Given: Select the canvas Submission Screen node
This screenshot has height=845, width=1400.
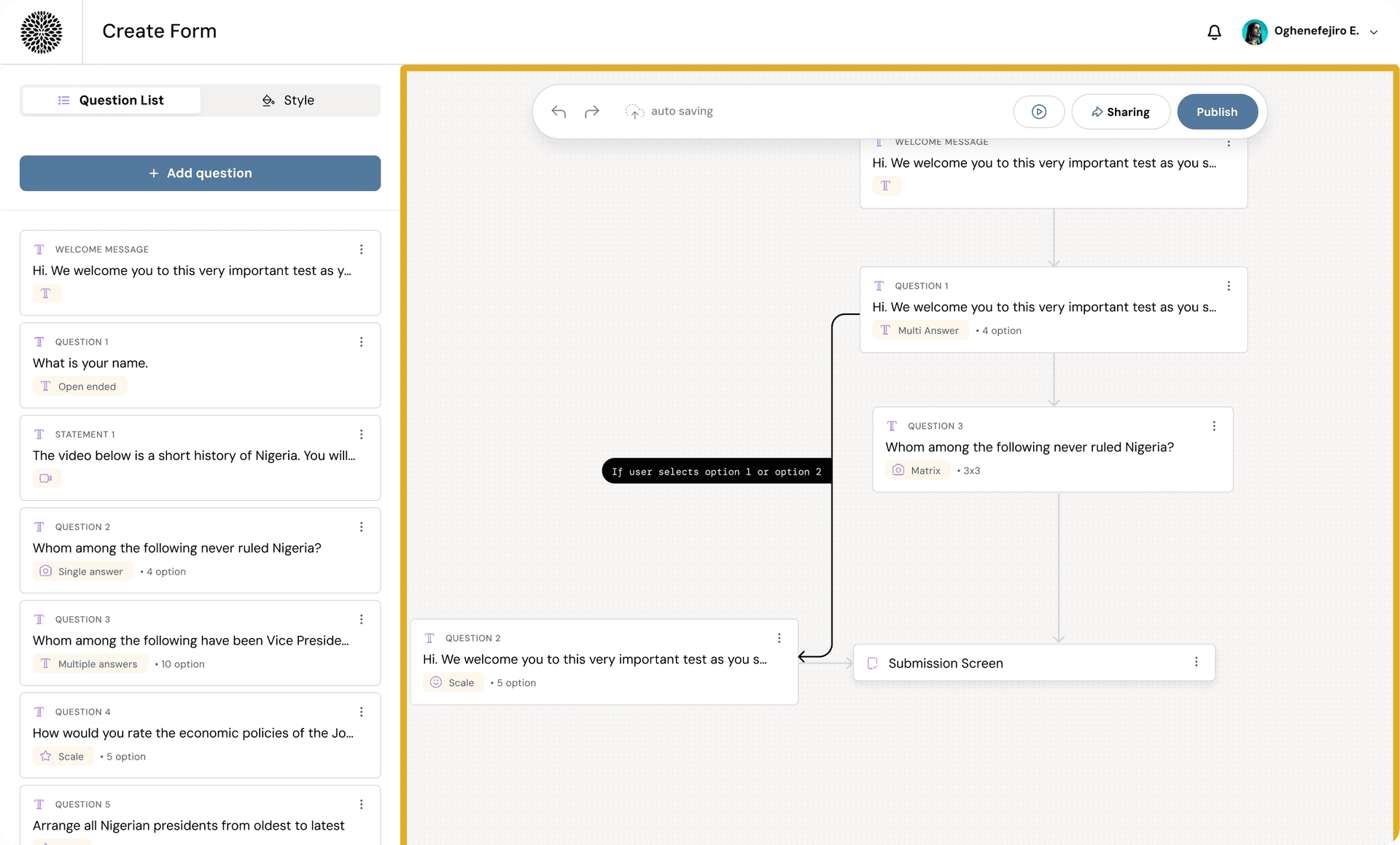Looking at the screenshot, I should click(x=1034, y=663).
